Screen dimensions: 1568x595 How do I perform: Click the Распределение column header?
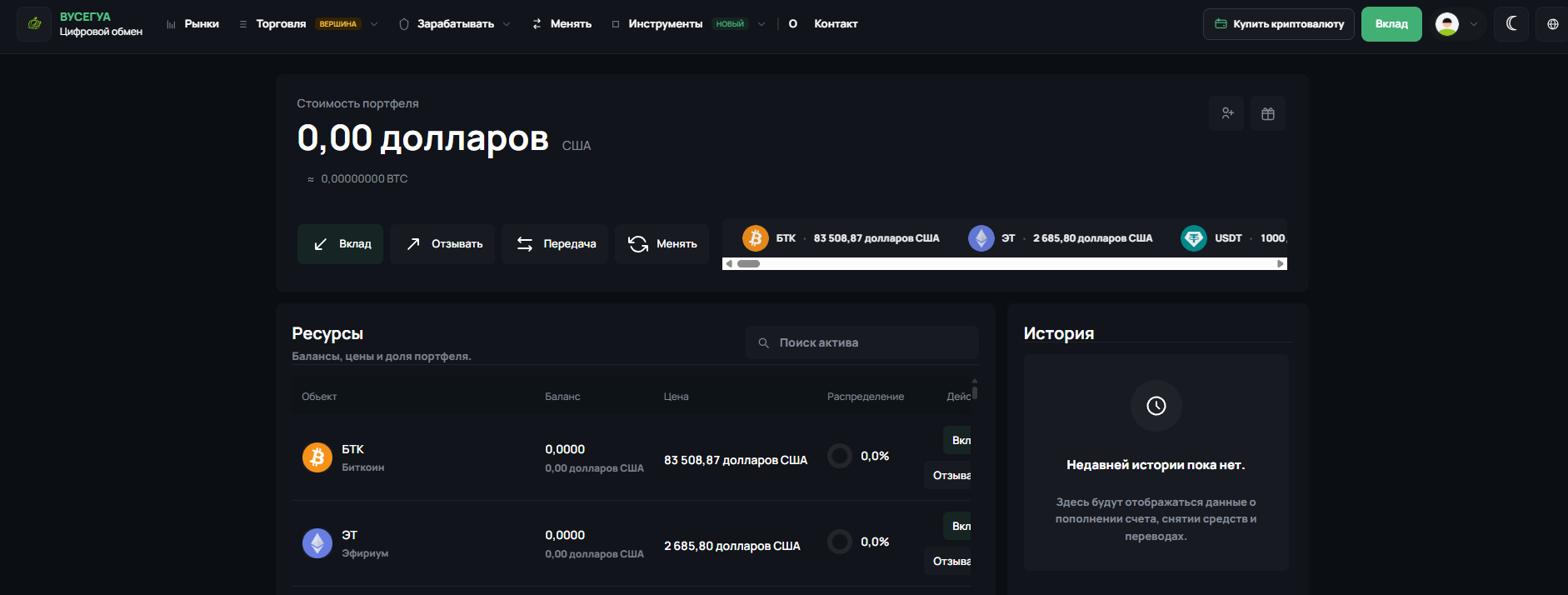coord(866,397)
